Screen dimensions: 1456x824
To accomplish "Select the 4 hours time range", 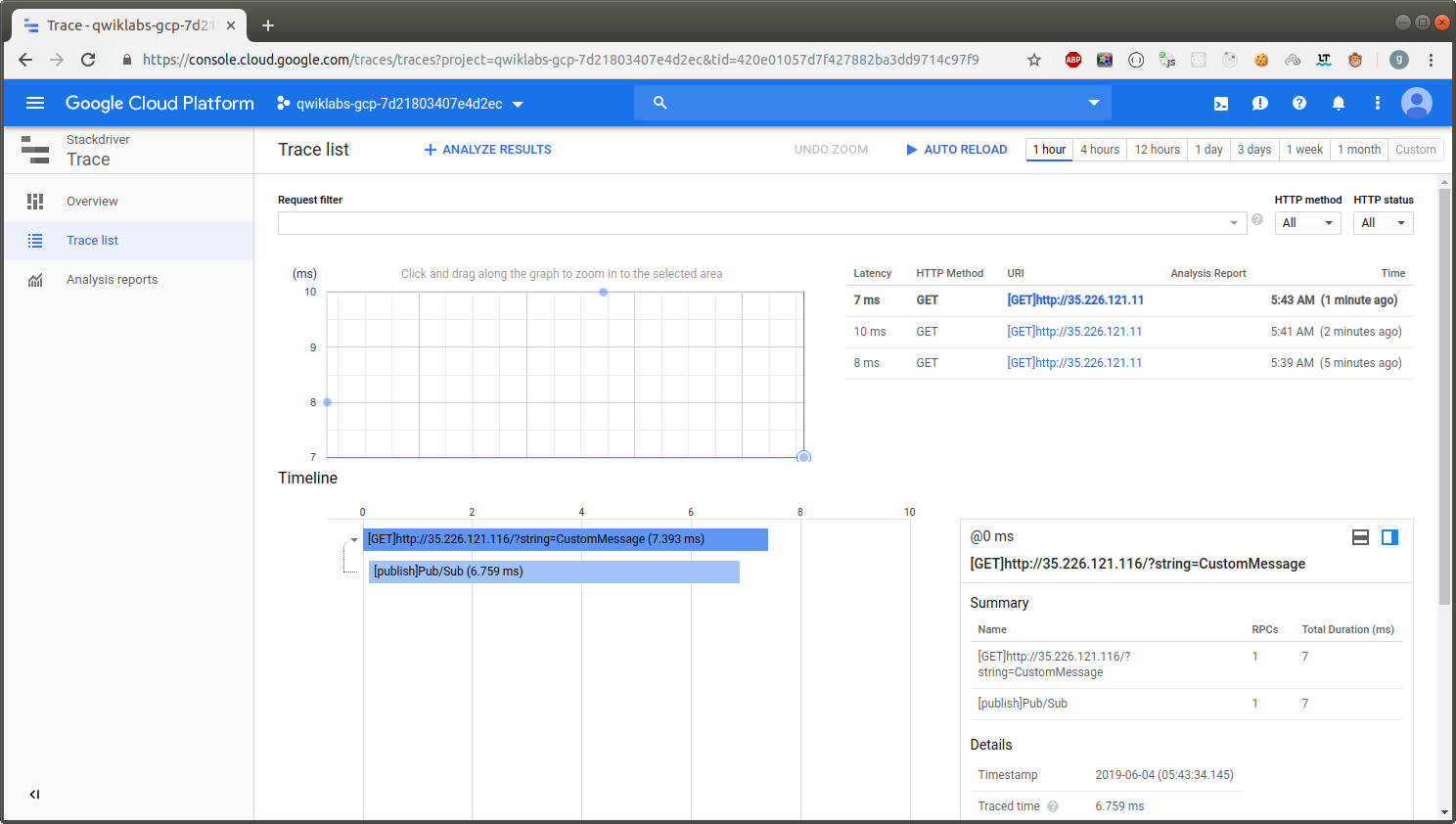I will (x=1100, y=150).
